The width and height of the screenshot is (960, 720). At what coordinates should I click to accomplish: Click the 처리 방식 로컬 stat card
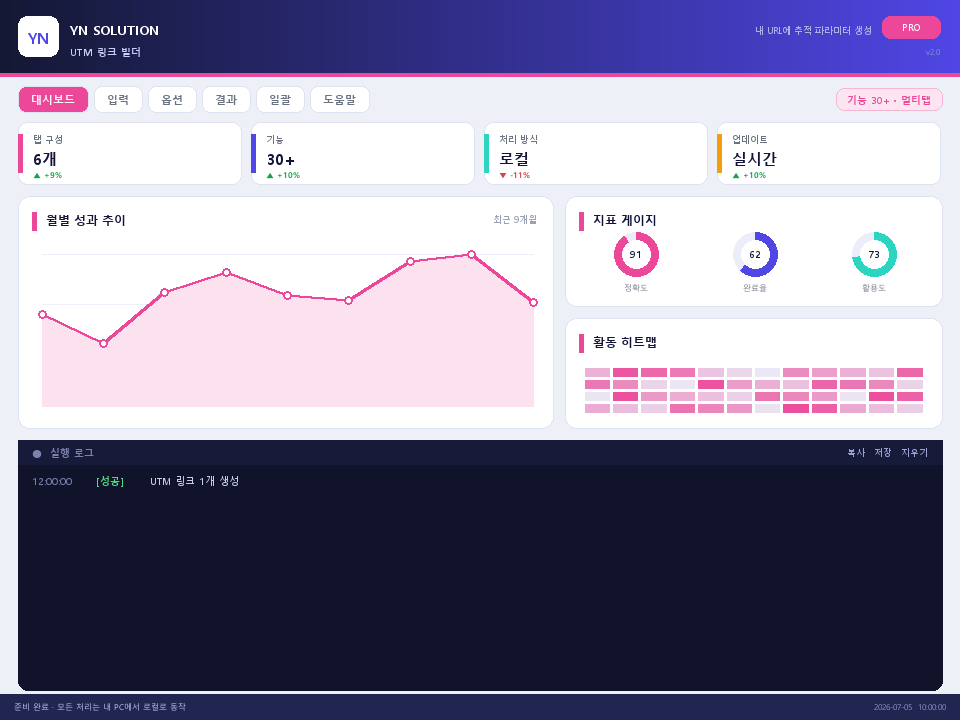coord(596,154)
